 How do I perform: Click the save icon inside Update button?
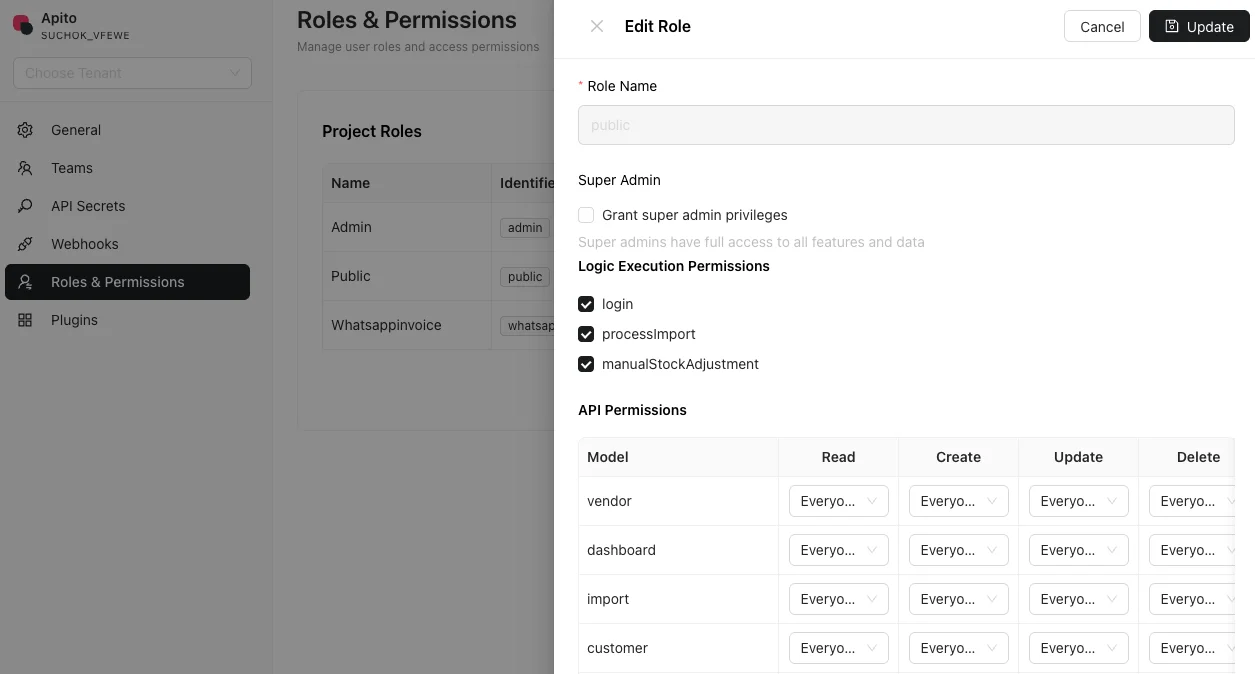1172,26
